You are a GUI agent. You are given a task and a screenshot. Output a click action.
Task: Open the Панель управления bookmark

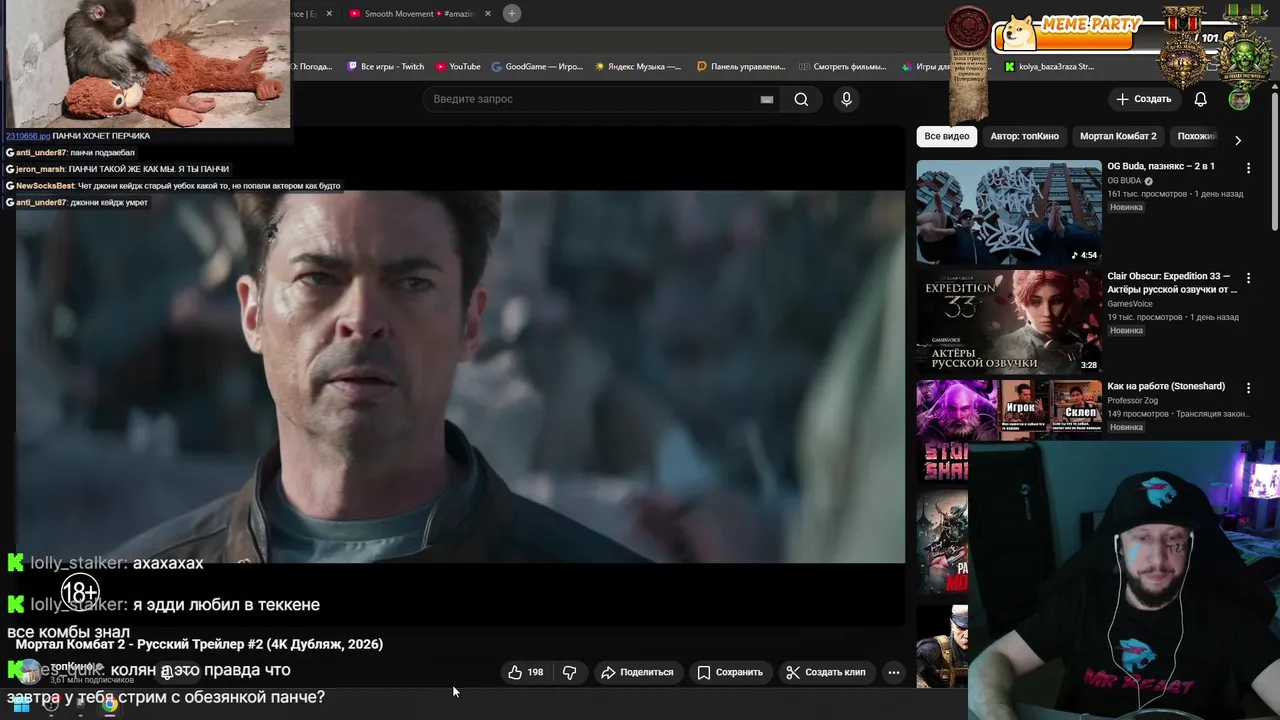tap(741, 67)
